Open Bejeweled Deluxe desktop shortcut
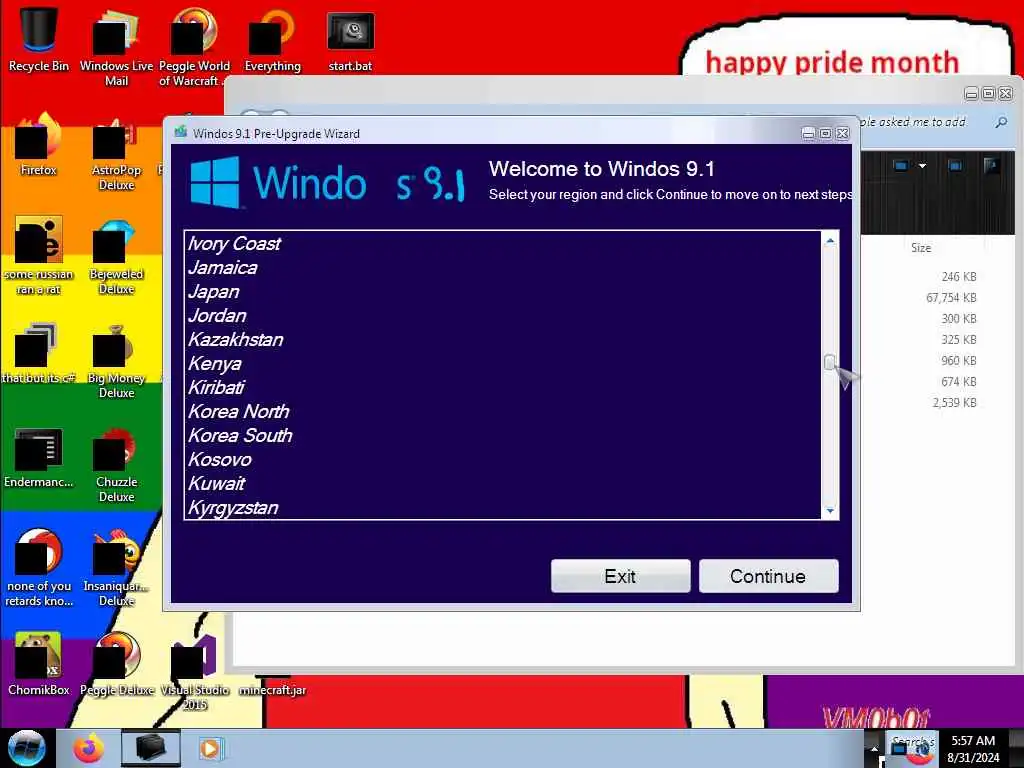The image size is (1024, 768). click(116, 255)
